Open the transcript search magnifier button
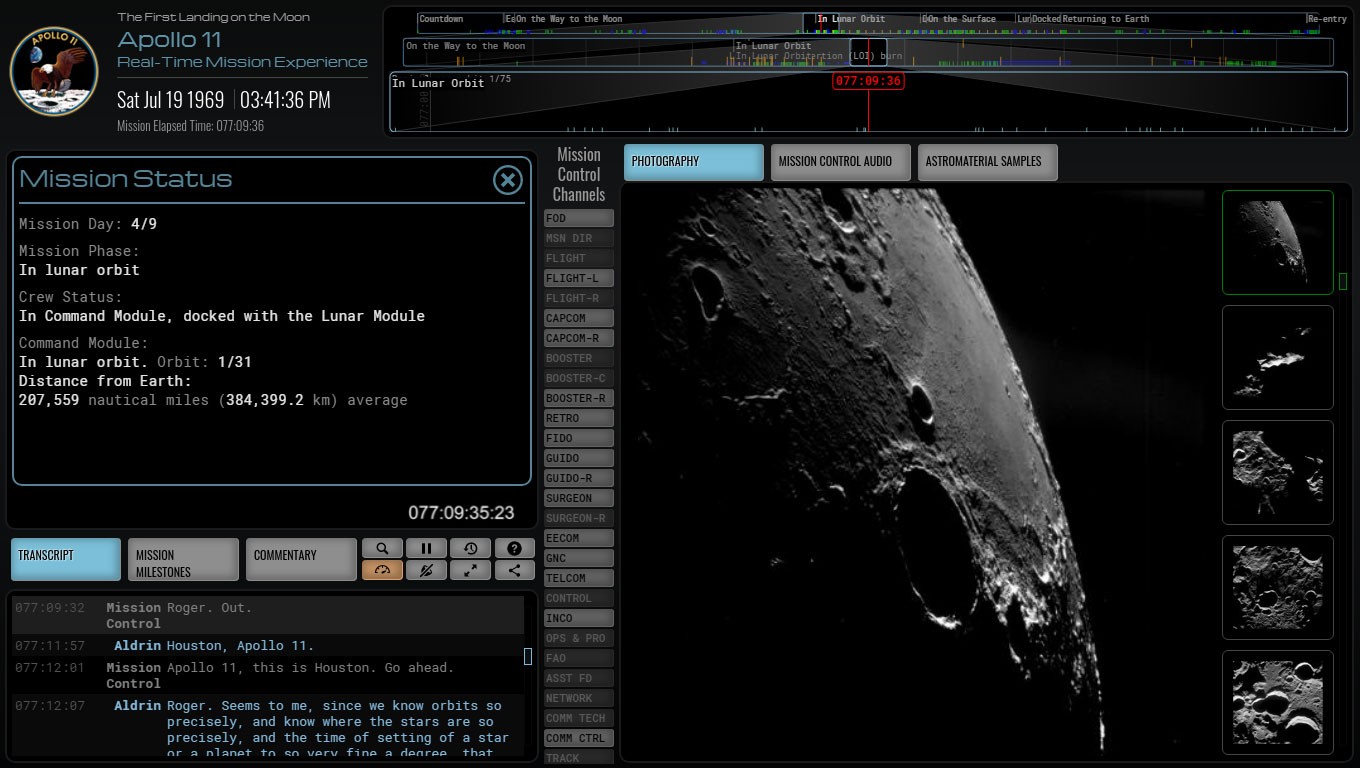The width and height of the screenshot is (1360, 768). 382,548
